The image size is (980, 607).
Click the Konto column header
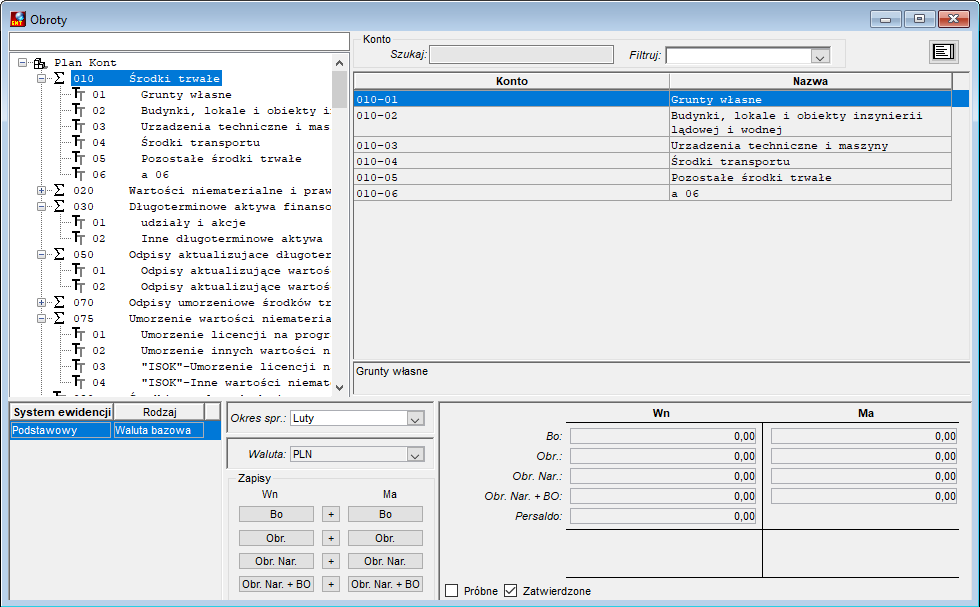click(x=511, y=81)
